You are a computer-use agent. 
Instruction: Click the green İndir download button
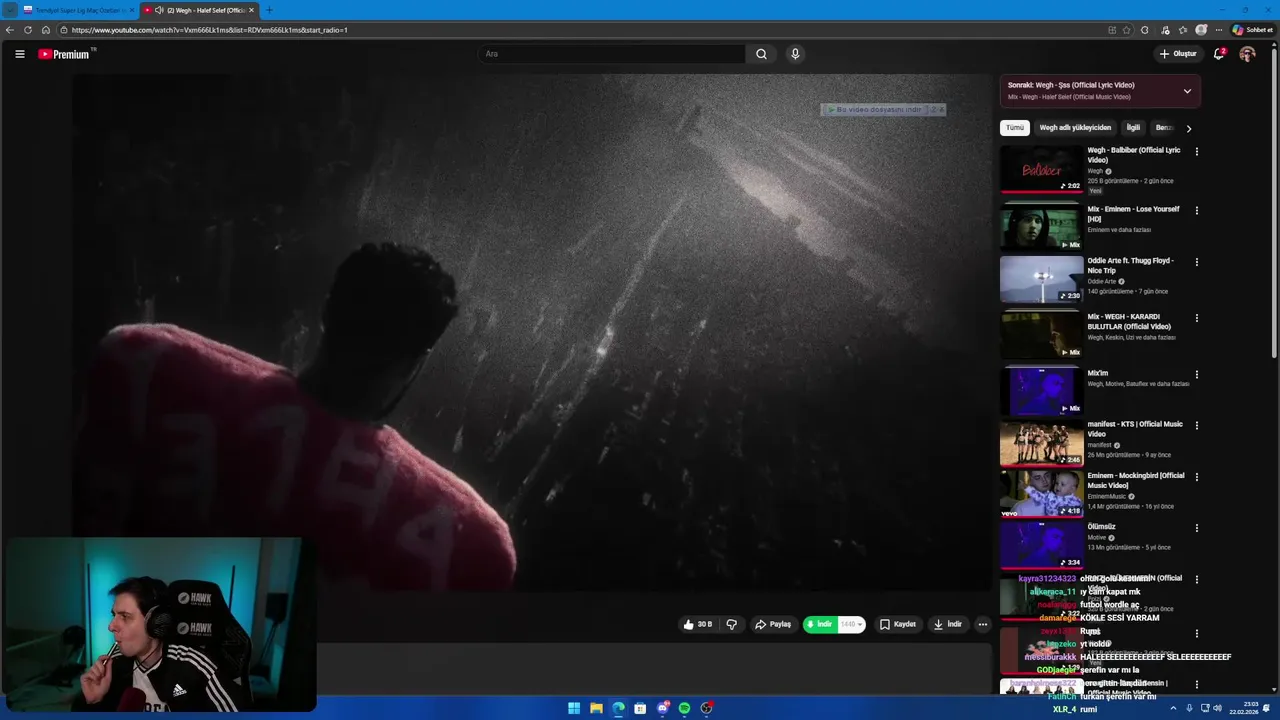click(x=820, y=624)
